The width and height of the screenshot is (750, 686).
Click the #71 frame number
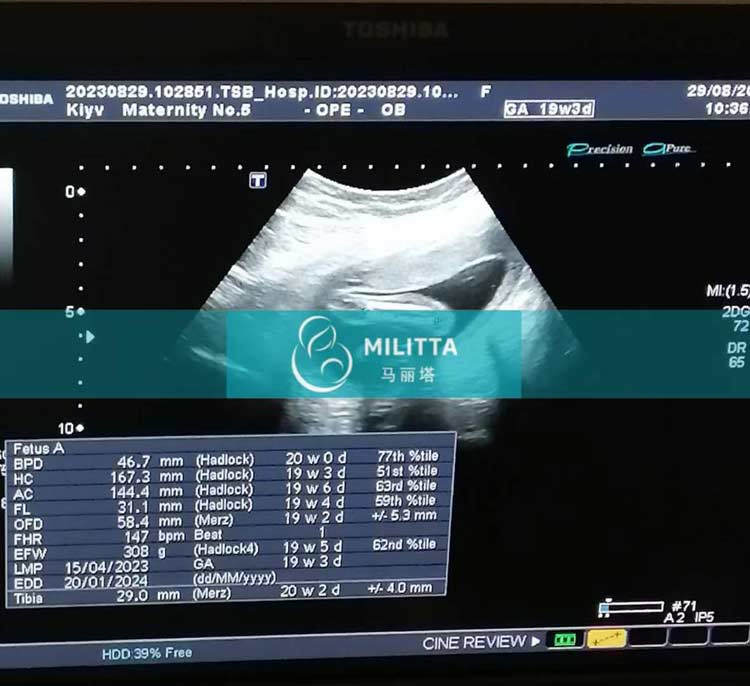(684, 606)
